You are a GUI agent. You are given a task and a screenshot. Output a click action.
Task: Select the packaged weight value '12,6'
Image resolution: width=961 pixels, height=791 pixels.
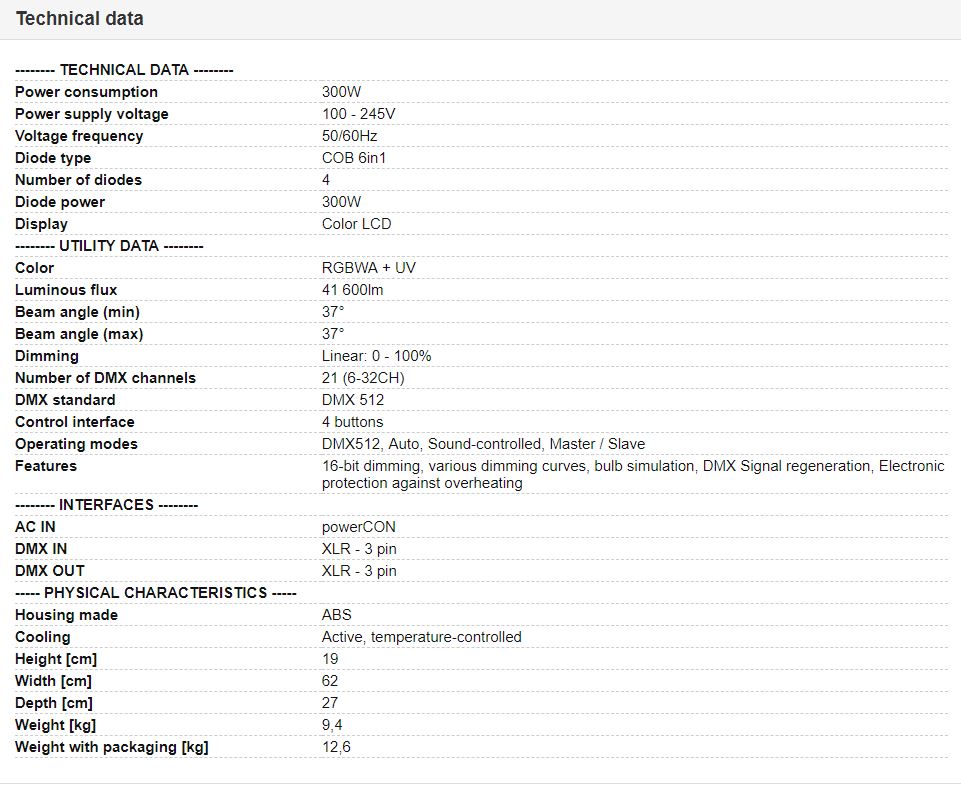336,747
